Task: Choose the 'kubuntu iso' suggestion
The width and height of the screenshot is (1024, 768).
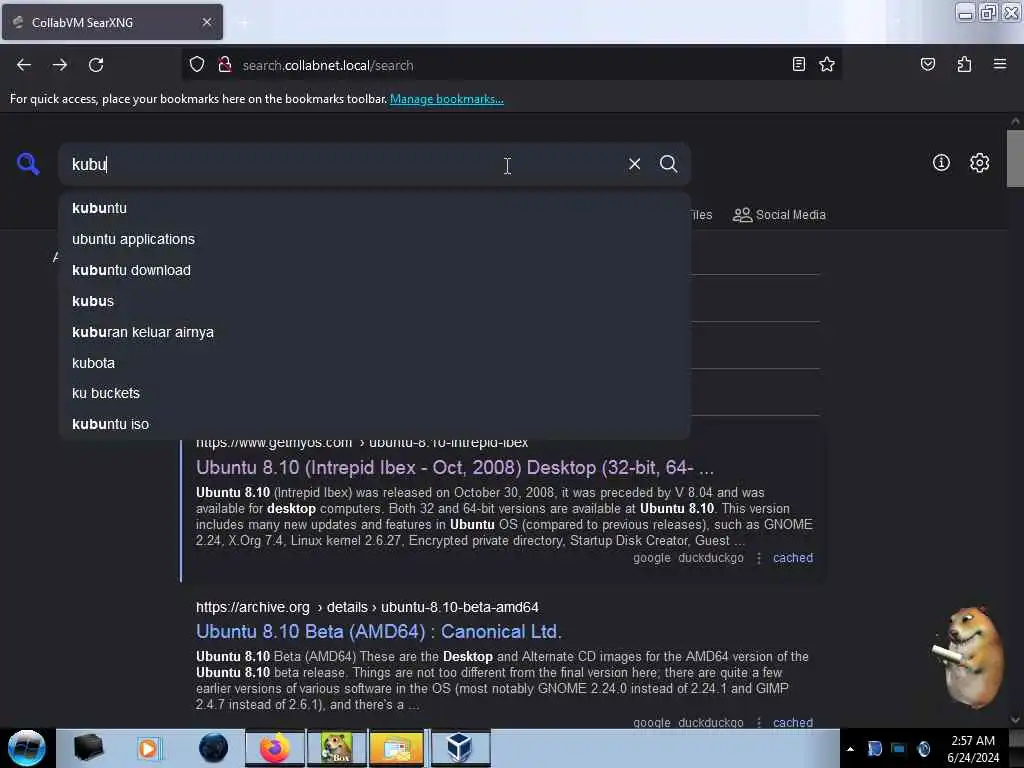Action: coord(375,424)
